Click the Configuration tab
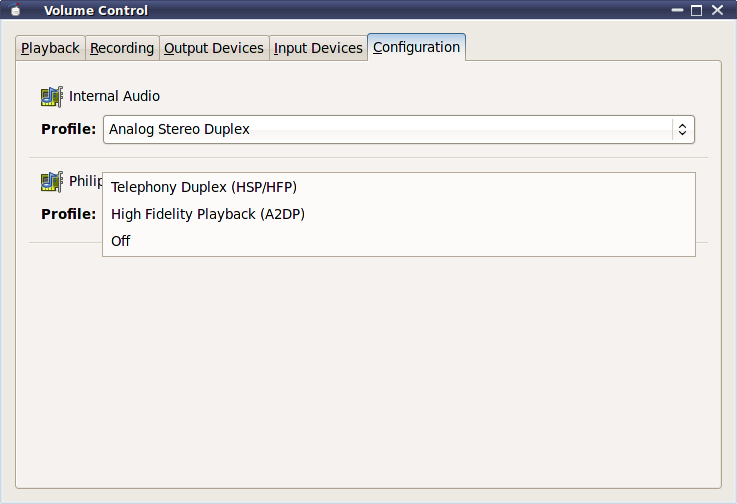Screen dimensions: 737x504 pos(416,47)
